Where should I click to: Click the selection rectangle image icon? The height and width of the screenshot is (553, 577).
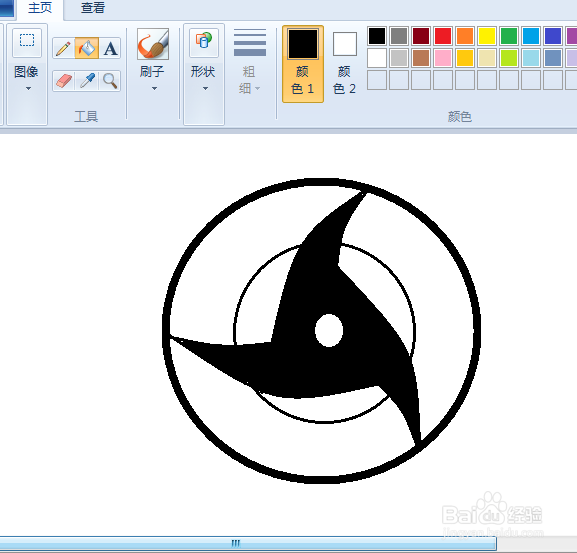(27, 43)
